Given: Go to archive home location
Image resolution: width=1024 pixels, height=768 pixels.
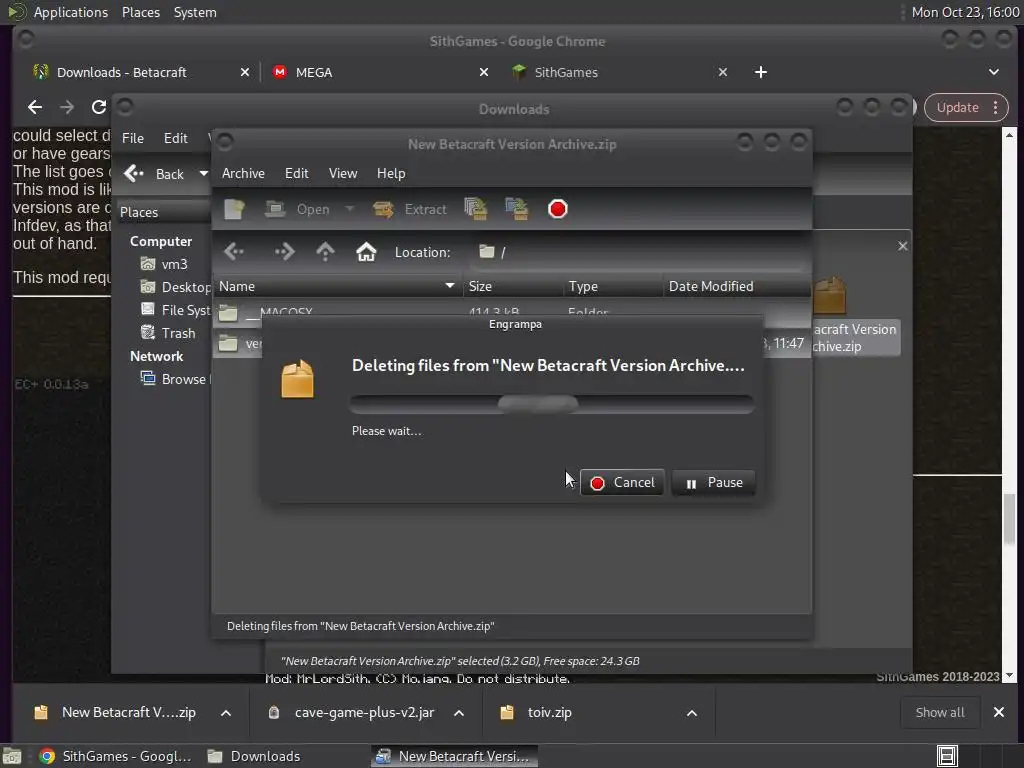Looking at the screenshot, I should click(x=366, y=251).
